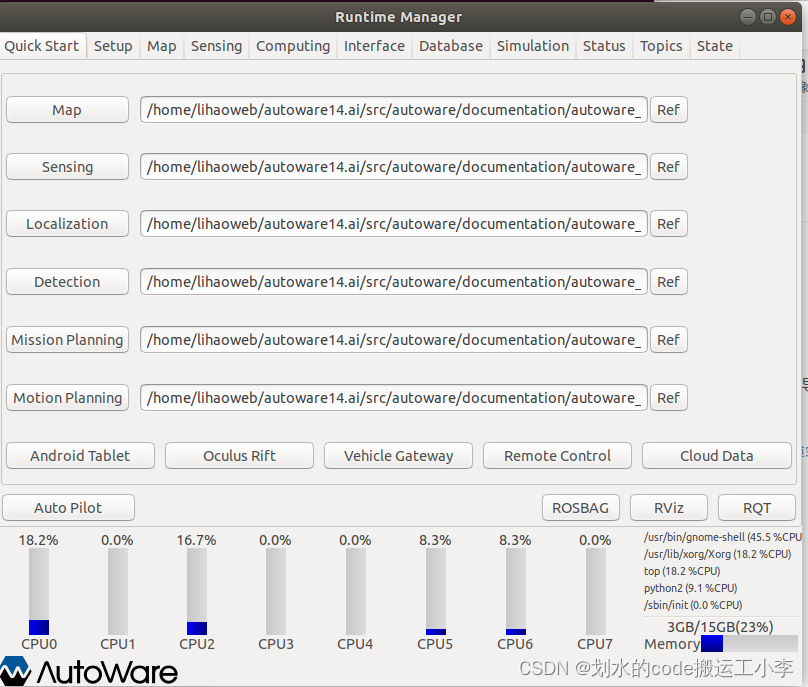Click Ref beside Motion Planning path
This screenshot has width=808, height=687.
[x=668, y=398]
